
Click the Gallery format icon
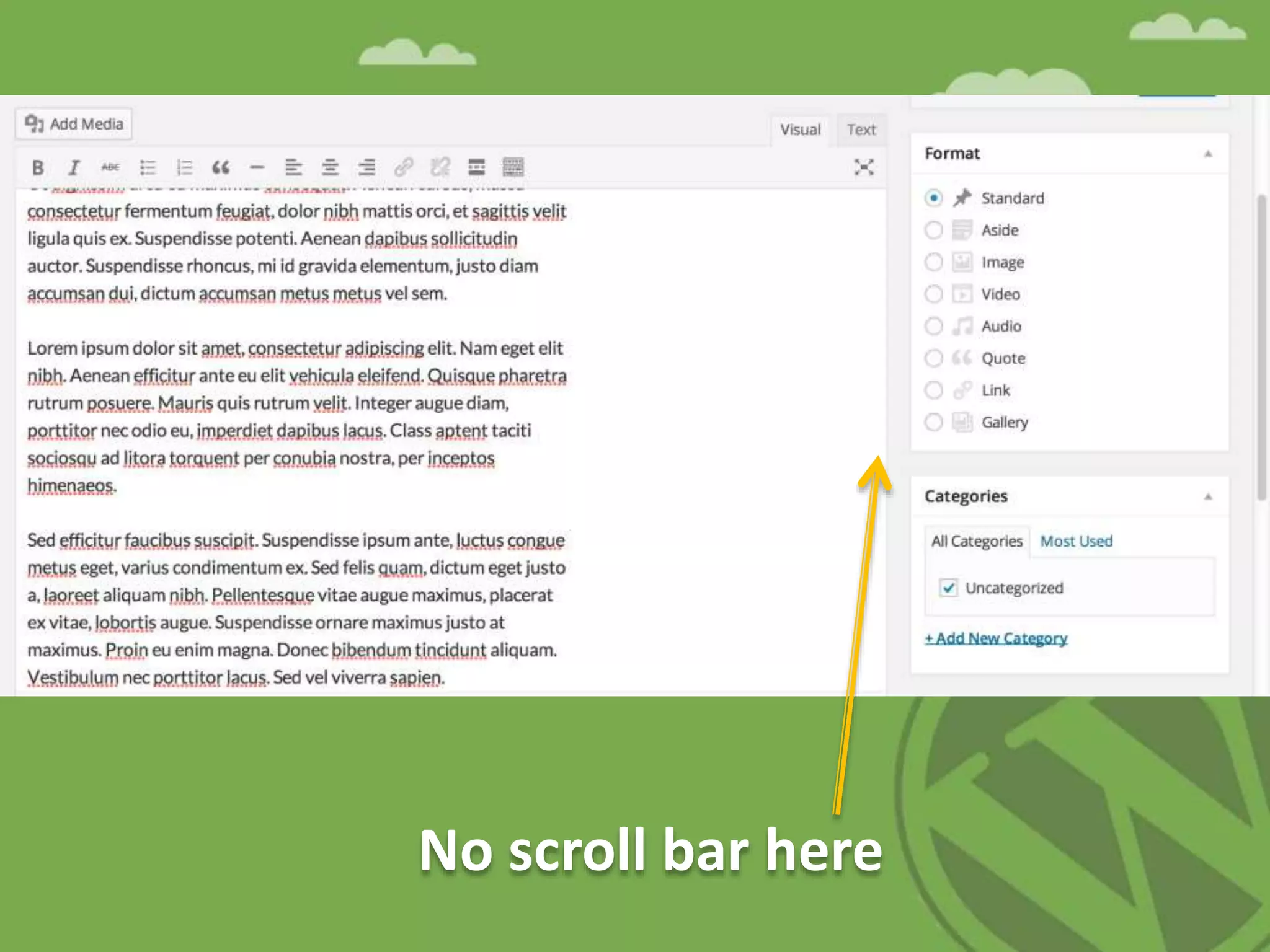(962, 422)
